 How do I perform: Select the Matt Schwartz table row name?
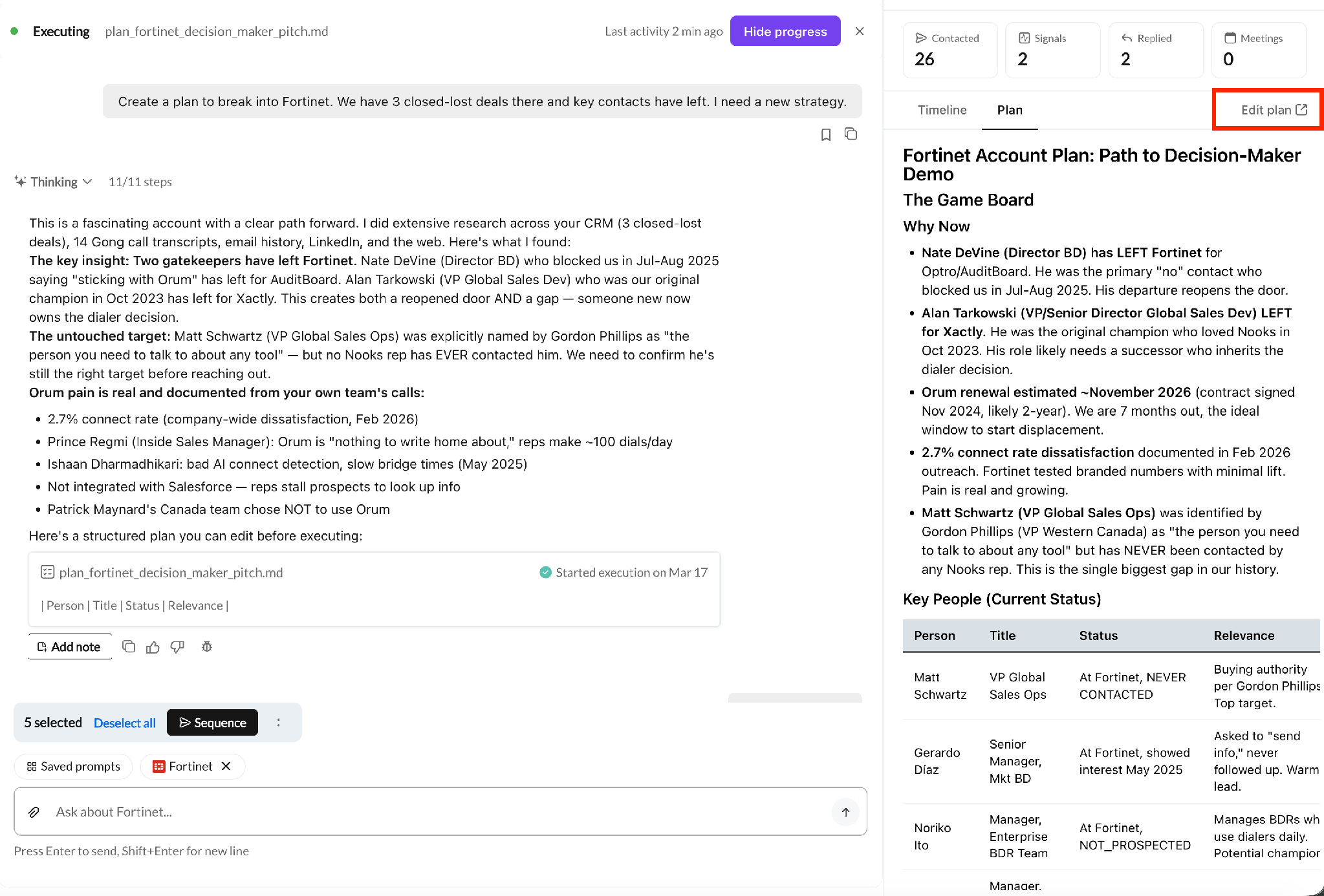(x=940, y=686)
